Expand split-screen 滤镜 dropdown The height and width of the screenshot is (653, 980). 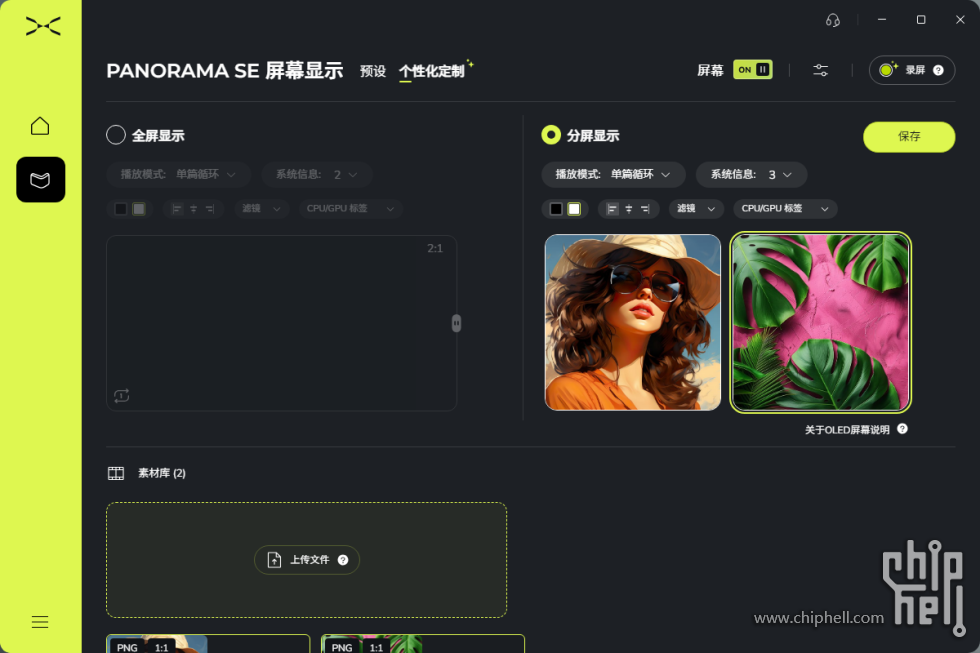pyautogui.click(x=696, y=209)
